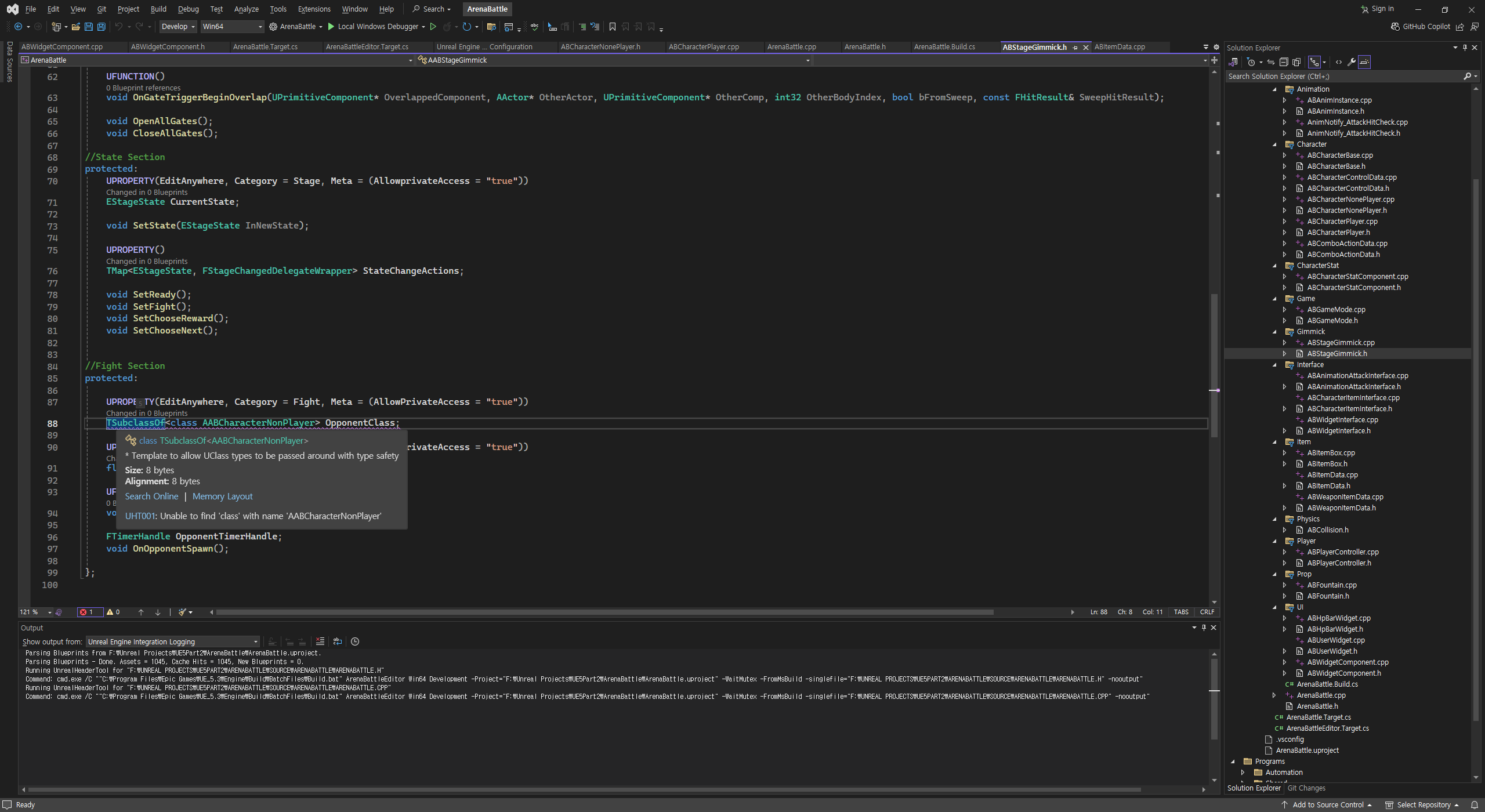Click View Code angle brackets icon

click(1338, 62)
